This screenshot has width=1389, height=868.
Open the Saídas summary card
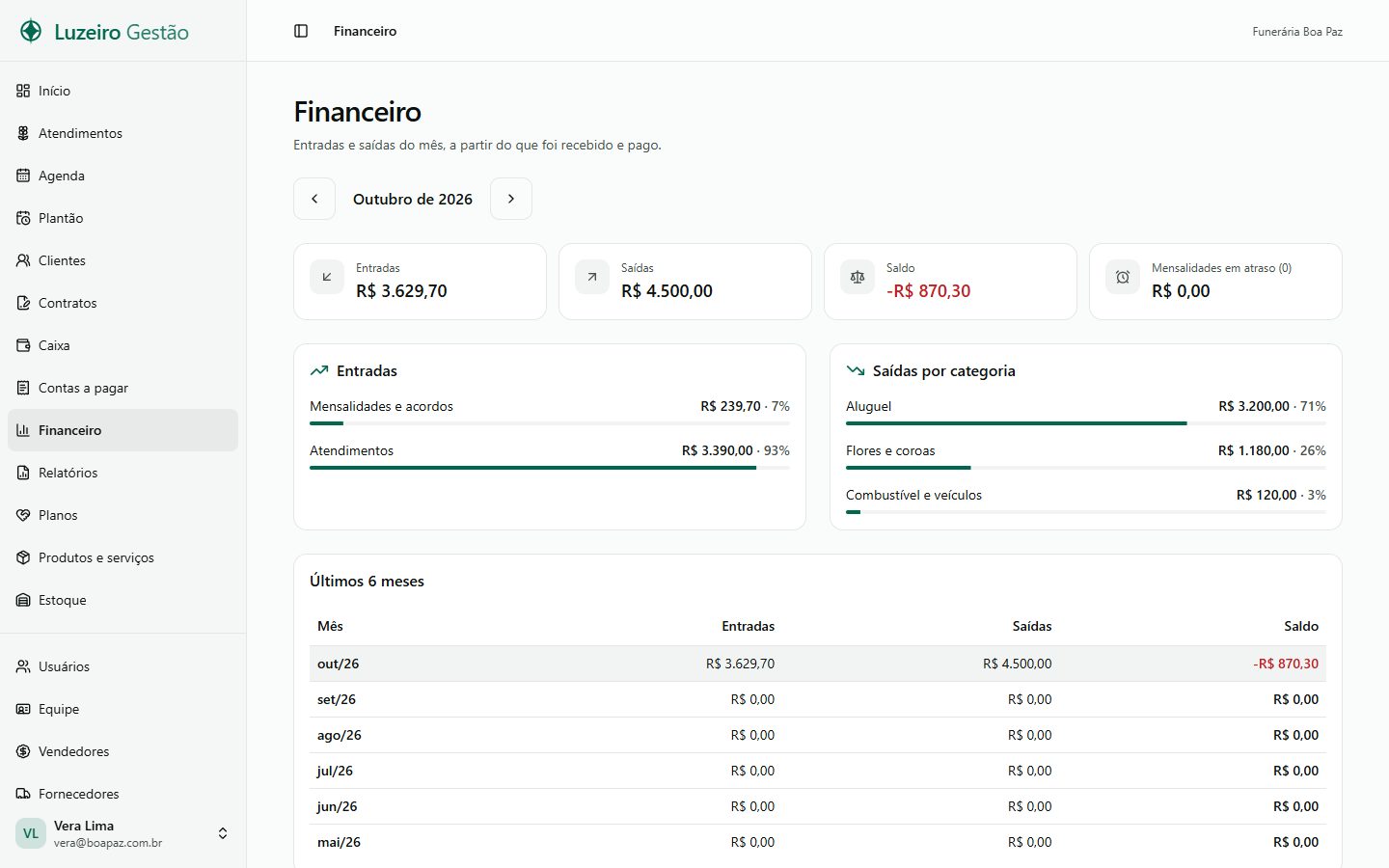click(685, 282)
